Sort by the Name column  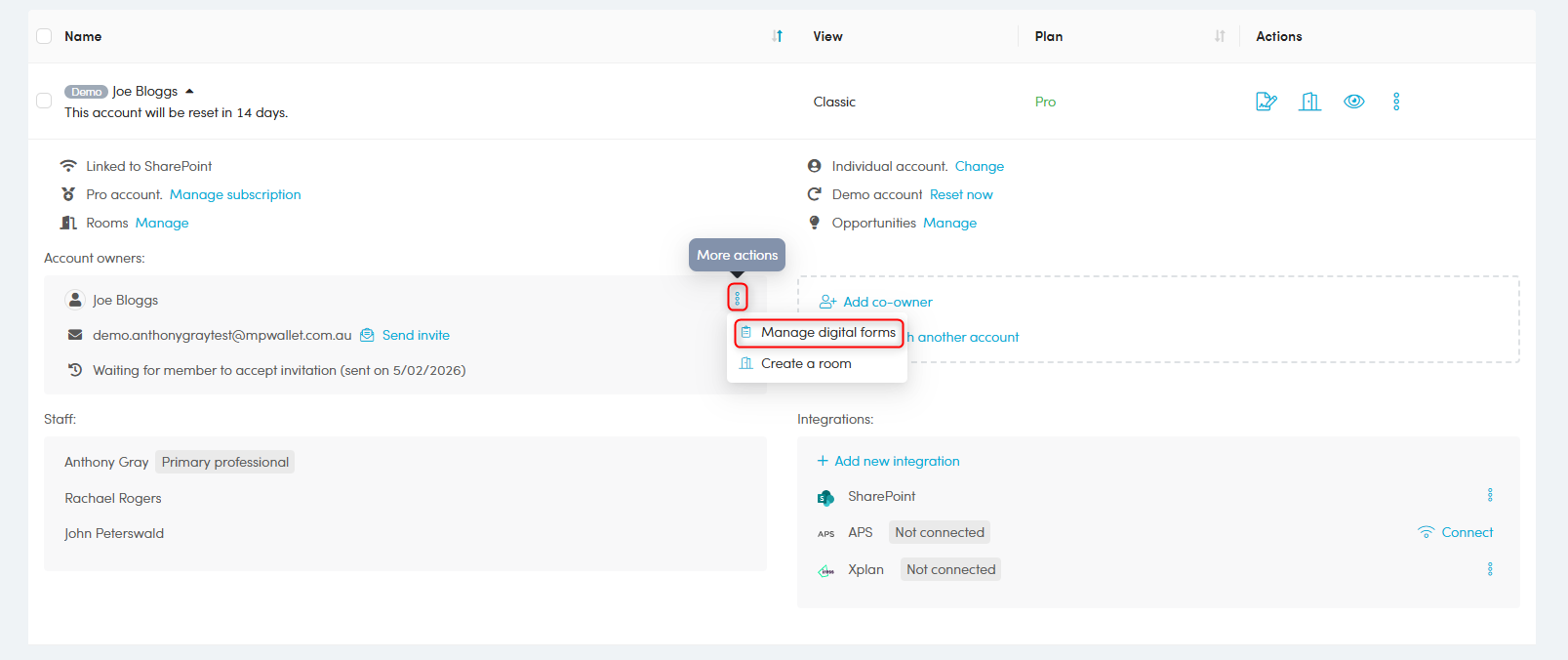click(777, 36)
